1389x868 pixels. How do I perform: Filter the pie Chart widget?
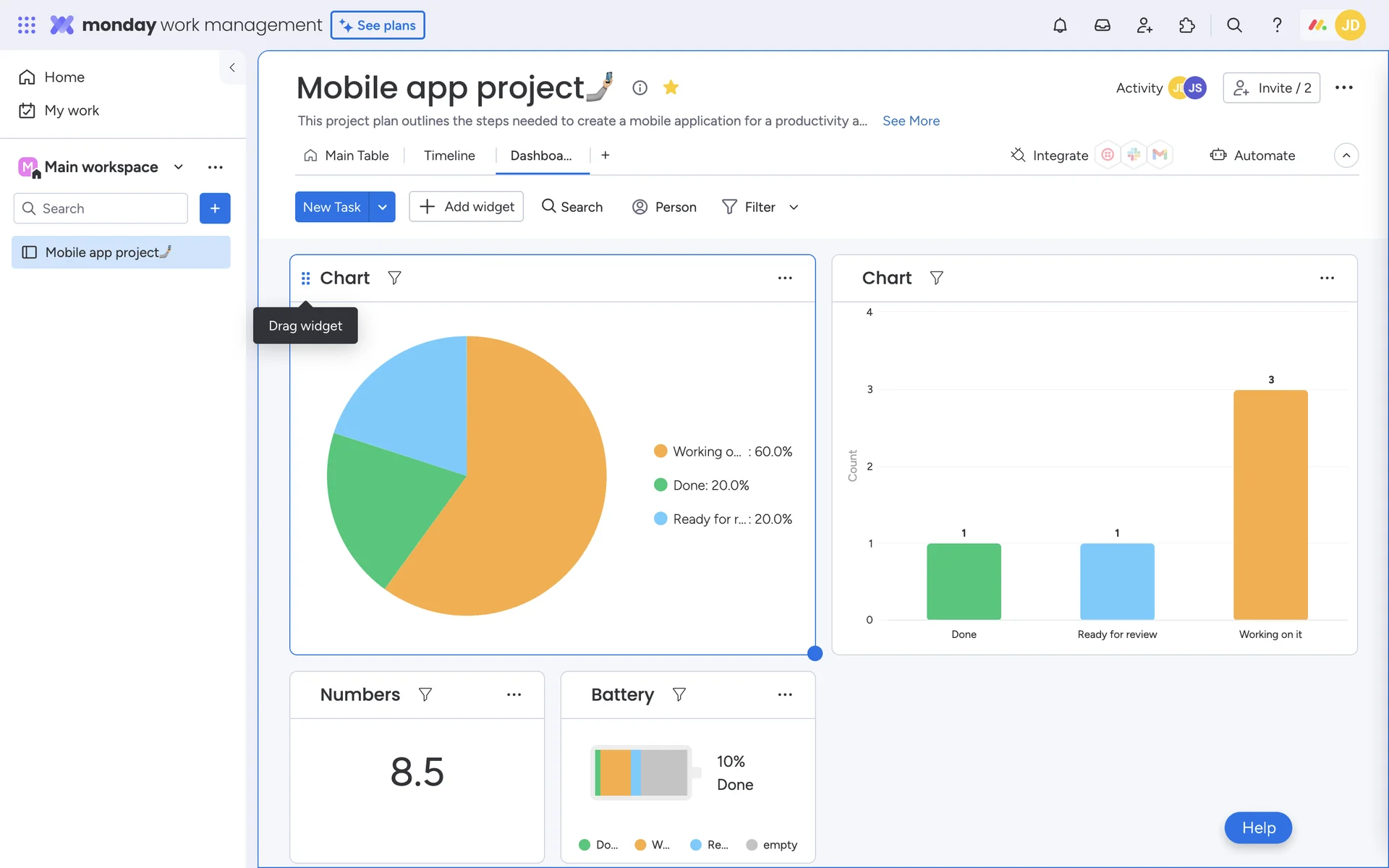point(394,278)
